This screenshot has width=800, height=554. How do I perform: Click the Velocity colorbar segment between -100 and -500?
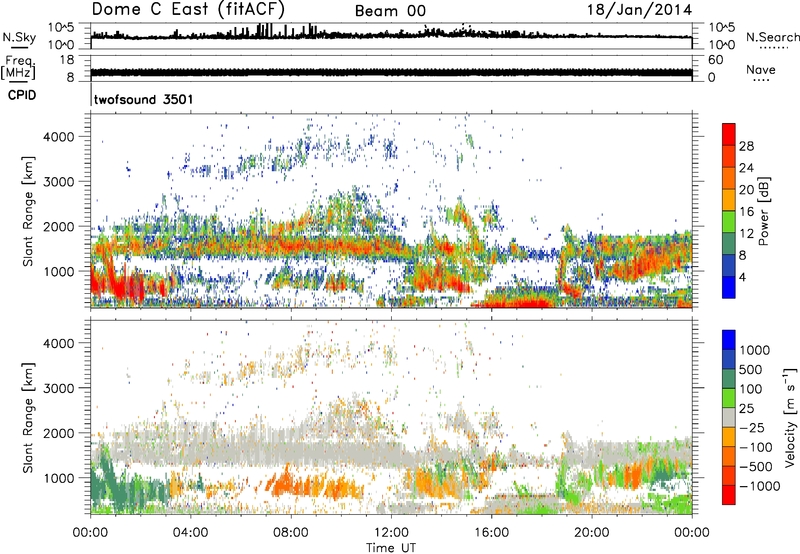pyautogui.click(x=729, y=456)
